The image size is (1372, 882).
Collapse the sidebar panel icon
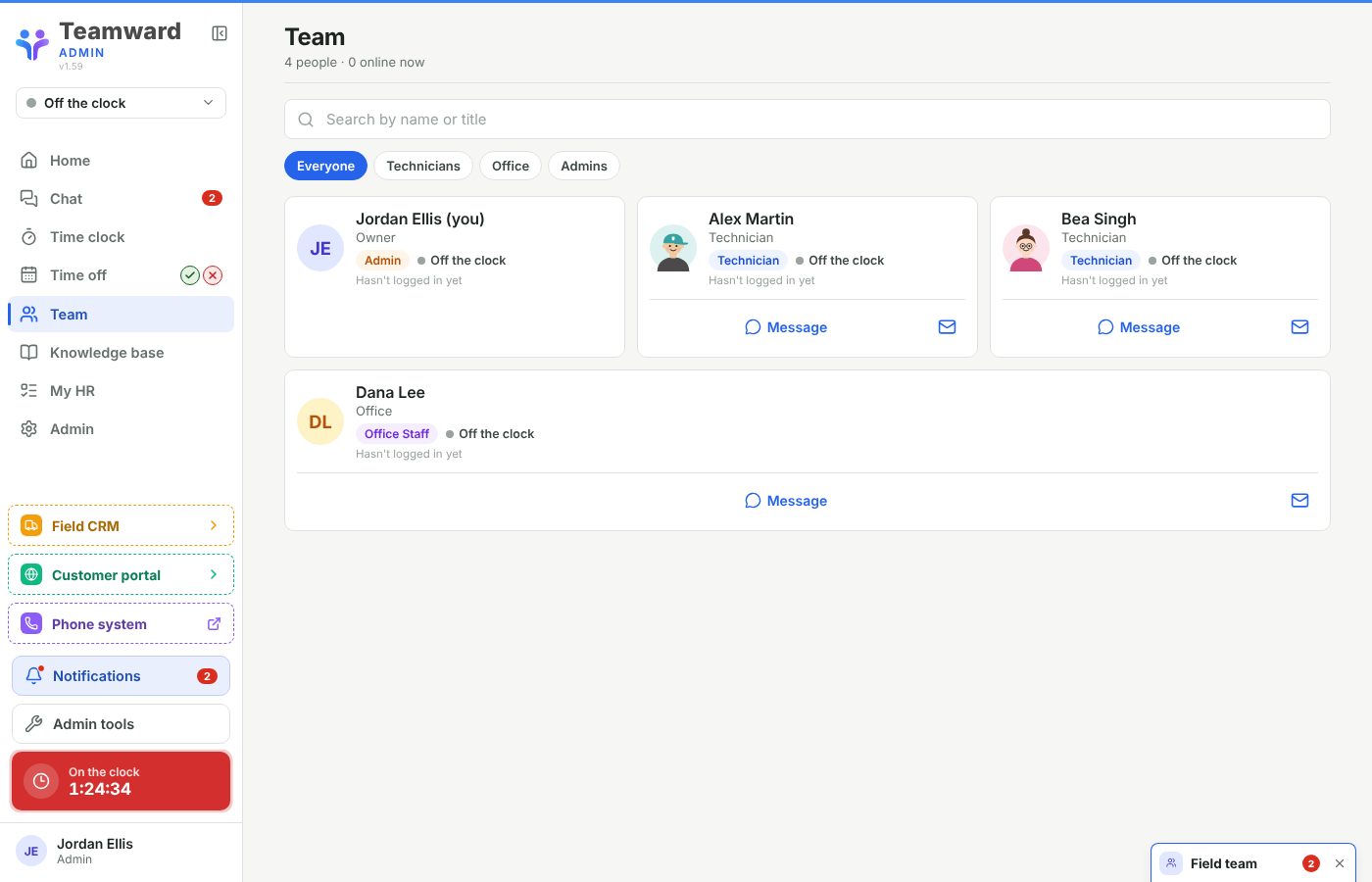220,33
